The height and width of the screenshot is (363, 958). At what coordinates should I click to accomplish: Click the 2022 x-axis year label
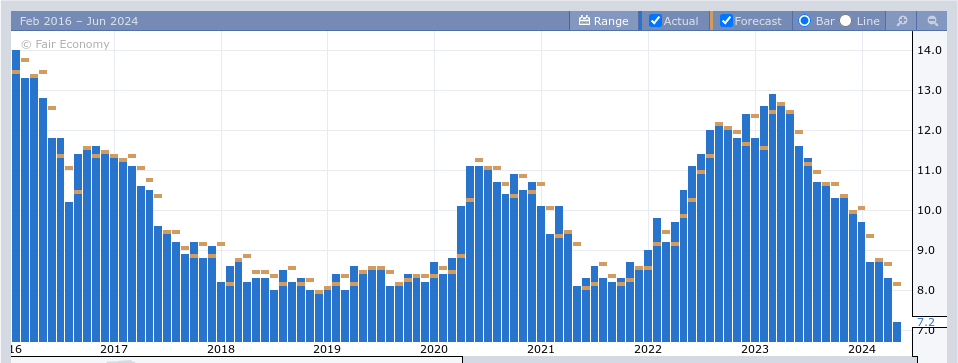(x=648, y=350)
